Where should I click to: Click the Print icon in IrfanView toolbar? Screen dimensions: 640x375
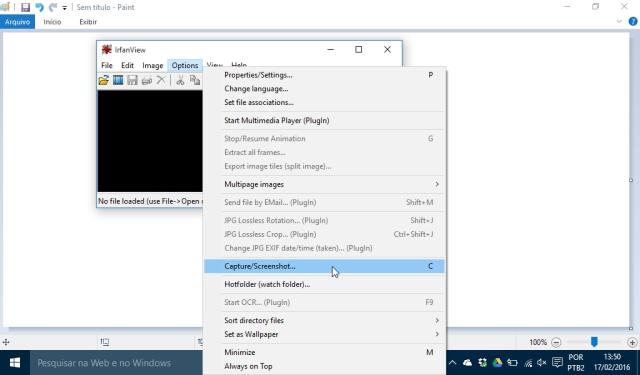click(147, 80)
